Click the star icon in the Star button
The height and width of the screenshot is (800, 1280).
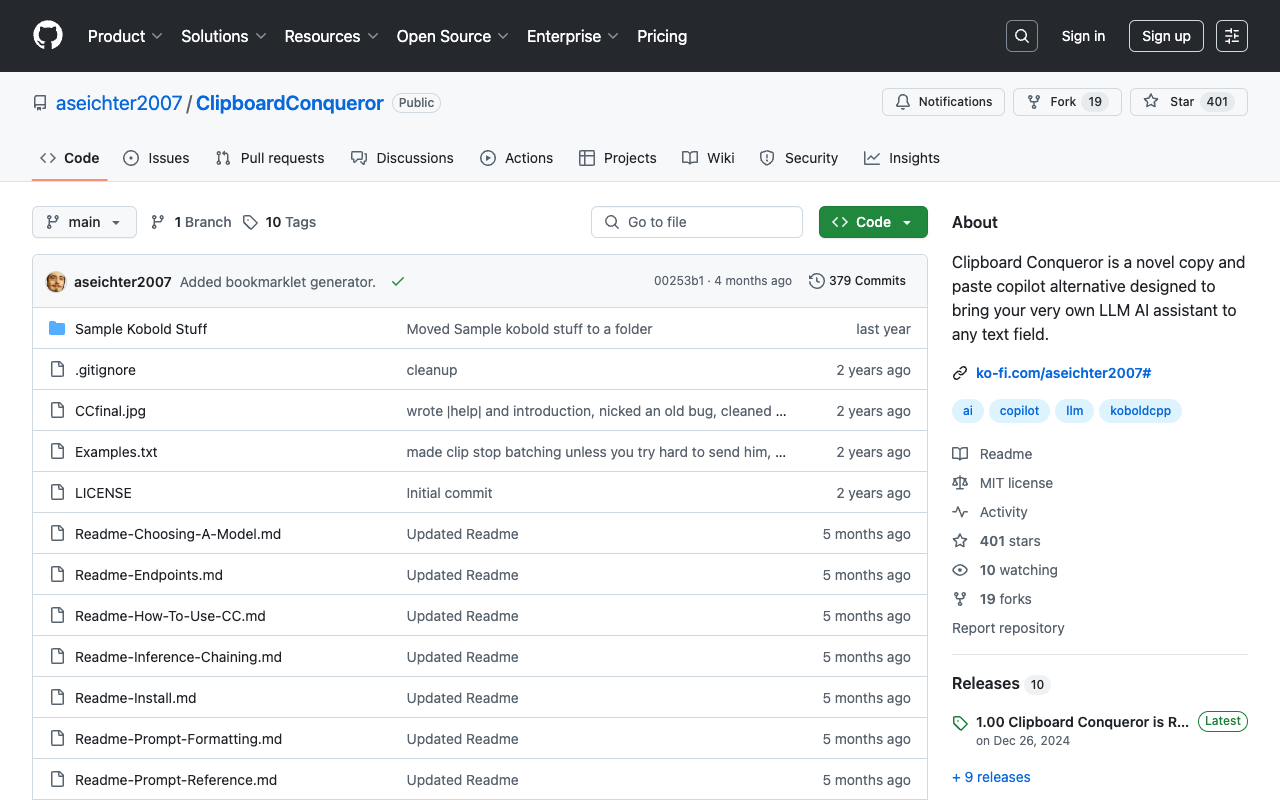1151,102
